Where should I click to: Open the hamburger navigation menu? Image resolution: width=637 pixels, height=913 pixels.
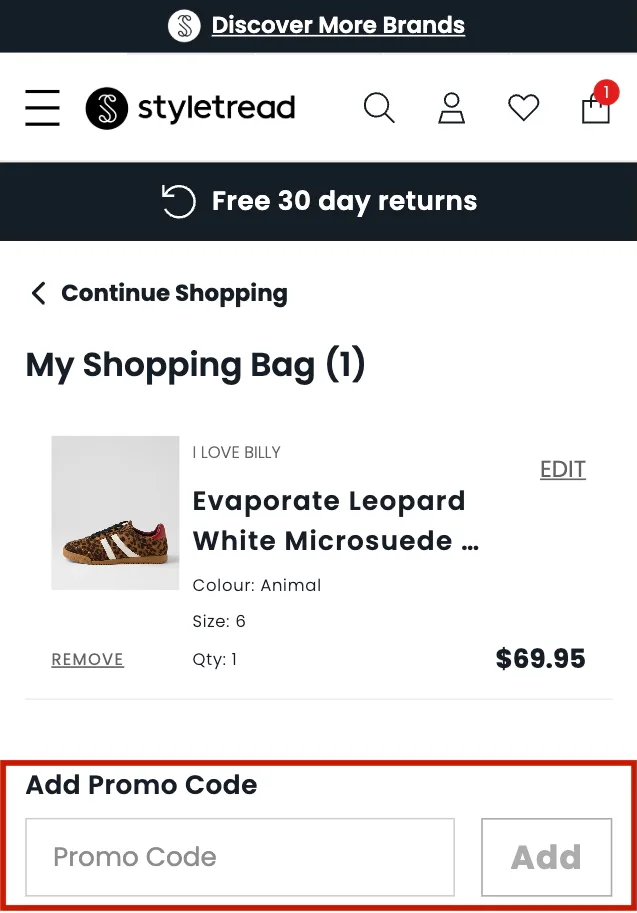[x=43, y=107]
